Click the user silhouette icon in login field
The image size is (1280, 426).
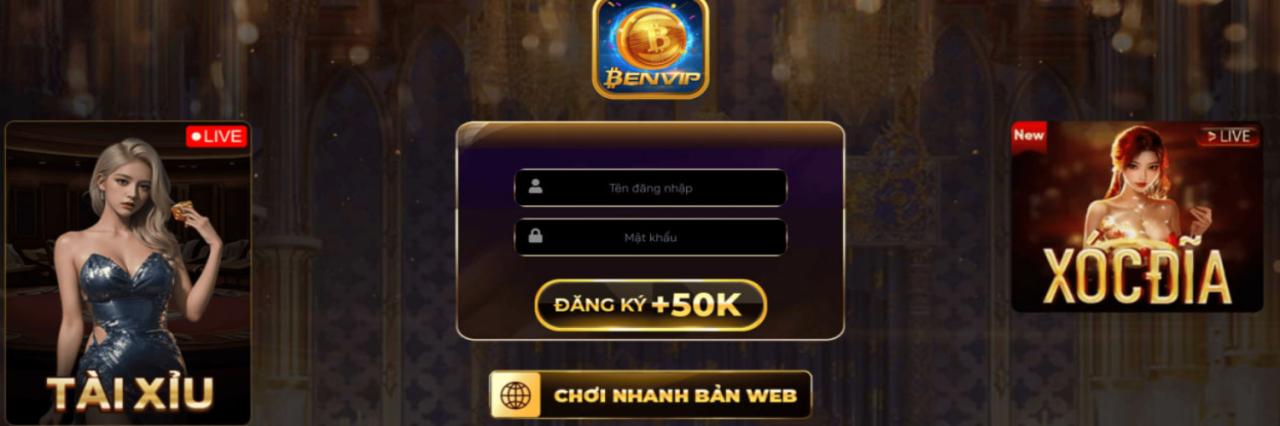click(x=536, y=186)
